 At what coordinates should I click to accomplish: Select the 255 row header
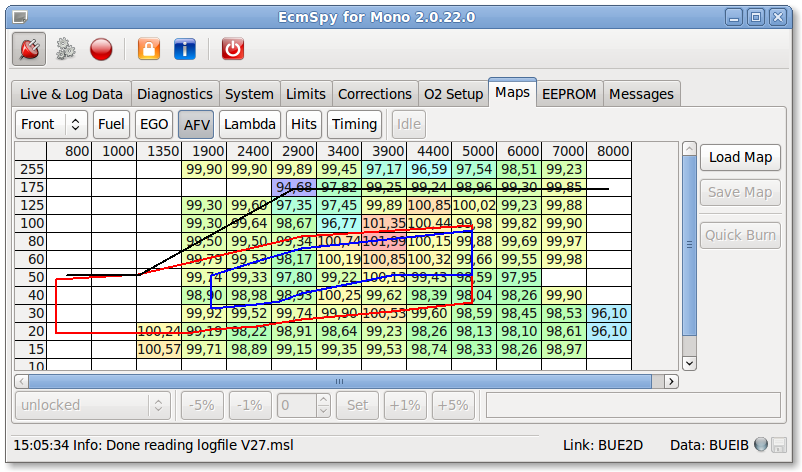pos(31,169)
